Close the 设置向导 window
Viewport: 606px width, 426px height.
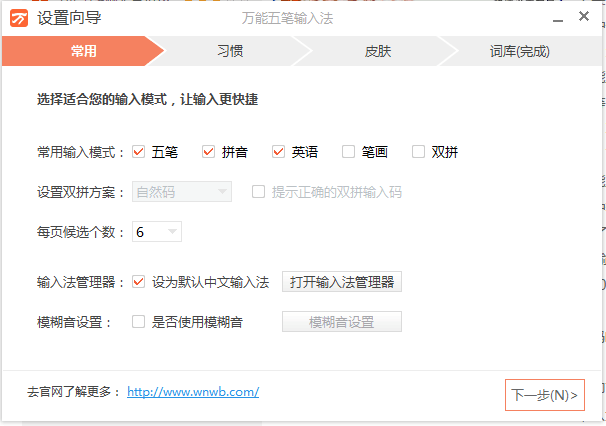point(584,16)
